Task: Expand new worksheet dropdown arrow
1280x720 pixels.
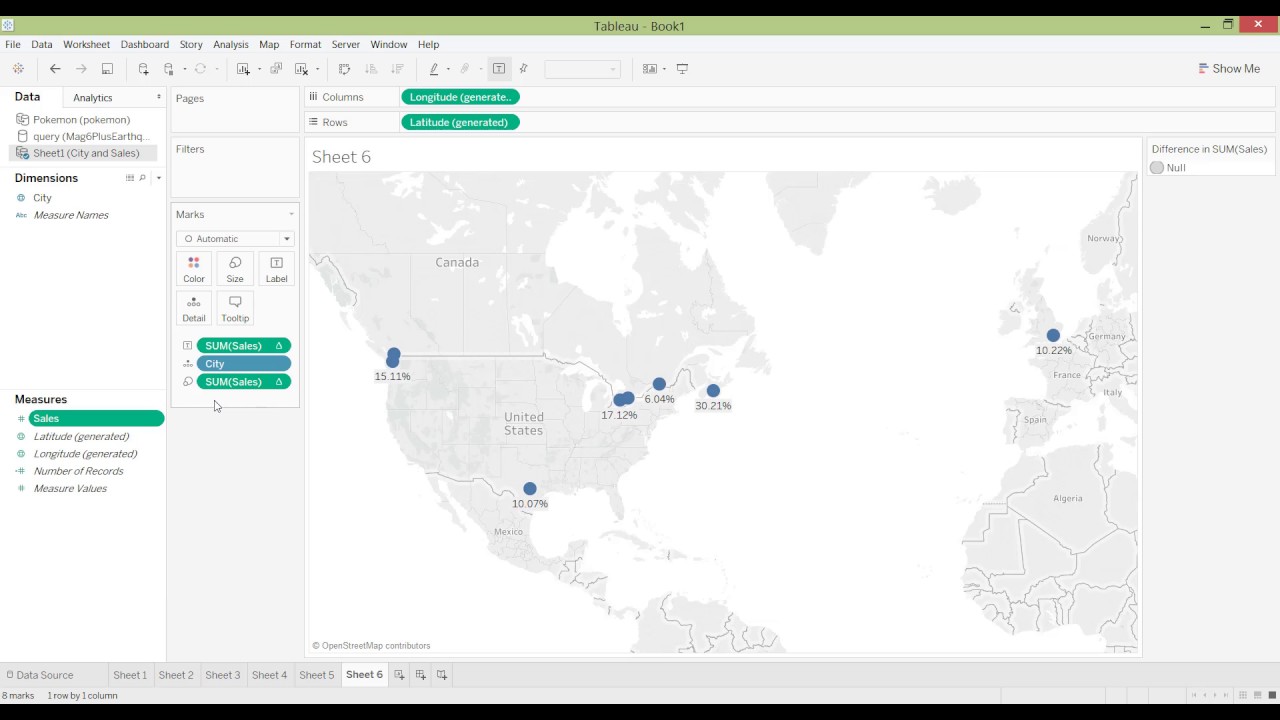Action: 259,69
